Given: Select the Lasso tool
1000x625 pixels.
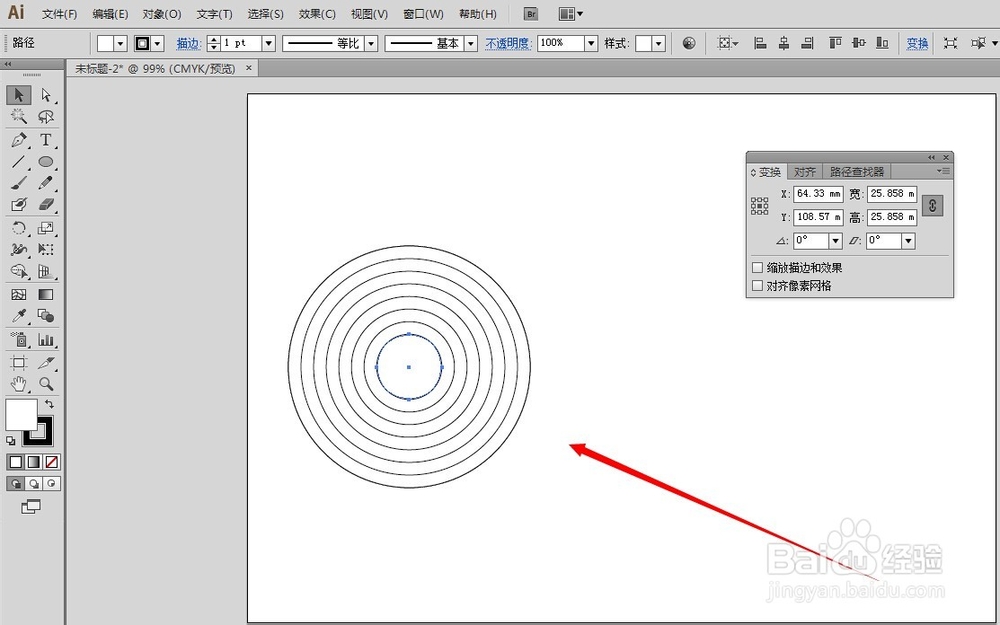Looking at the screenshot, I should (x=45, y=116).
